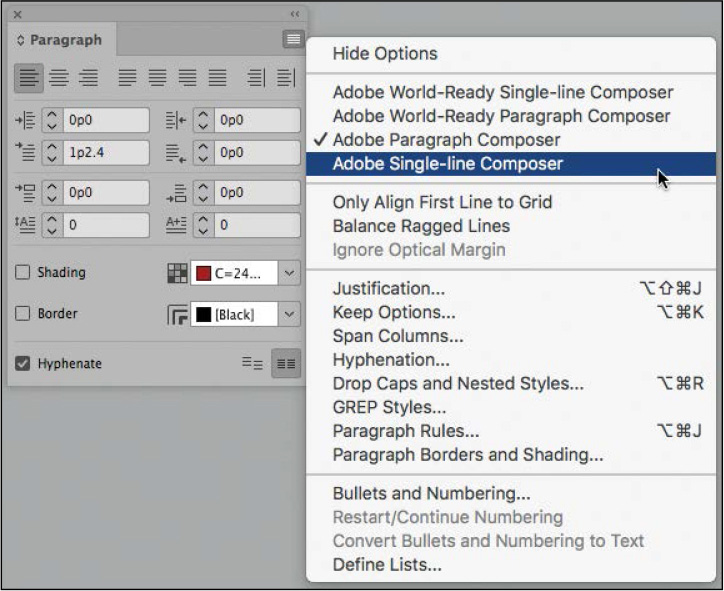
Task: Switch to the Paragraph tab
Action: [66, 40]
